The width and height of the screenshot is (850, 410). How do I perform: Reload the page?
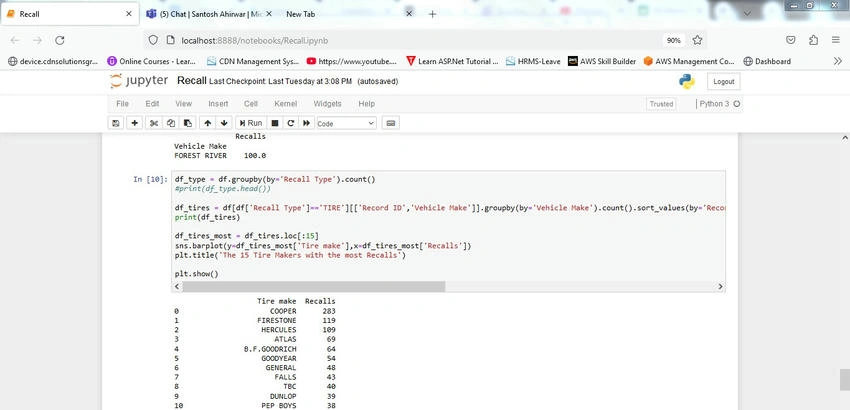[x=60, y=40]
